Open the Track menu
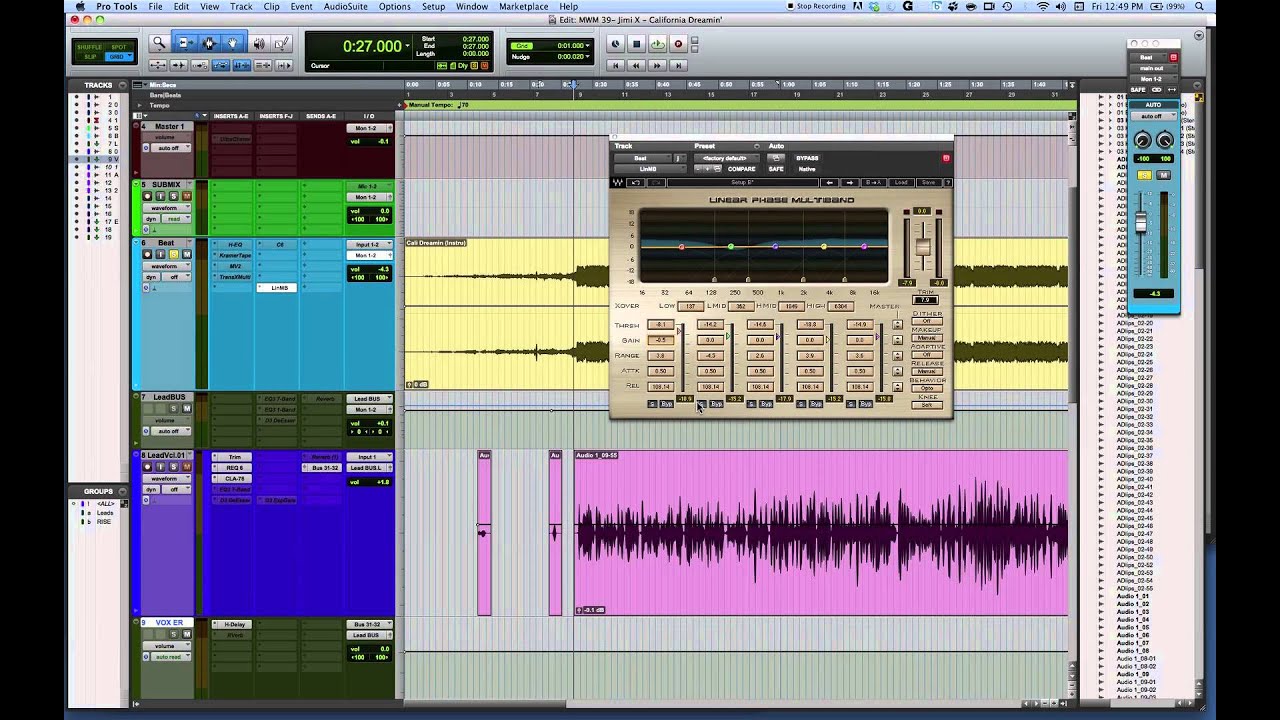 [x=241, y=6]
